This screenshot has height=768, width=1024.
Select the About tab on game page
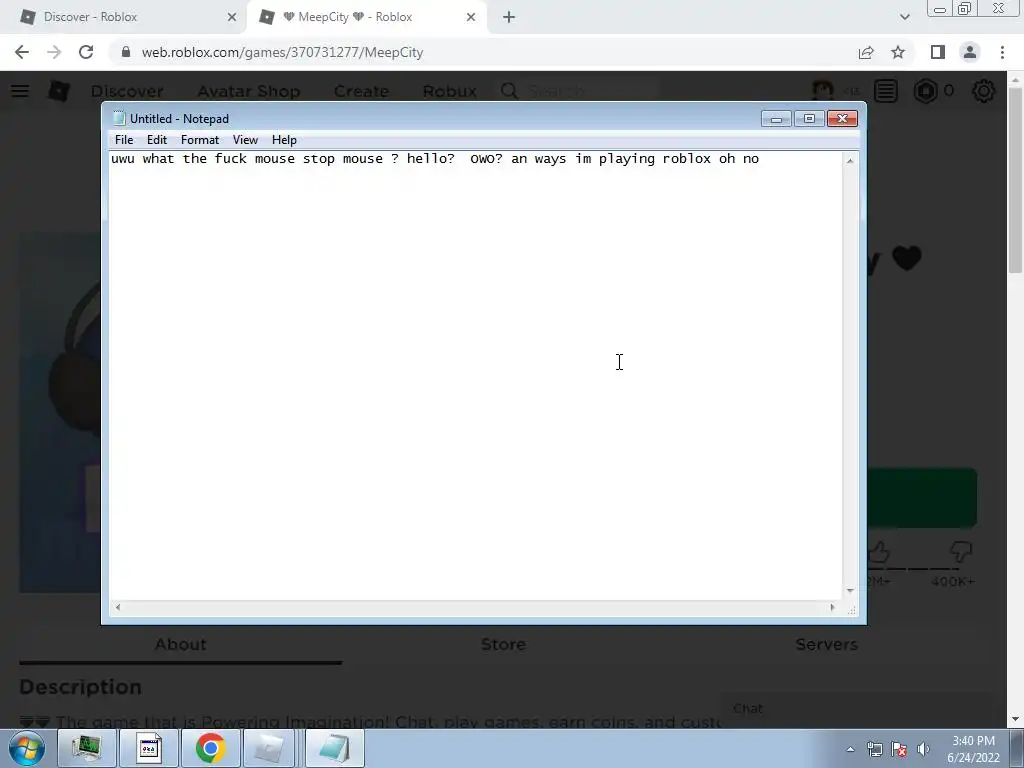point(180,645)
